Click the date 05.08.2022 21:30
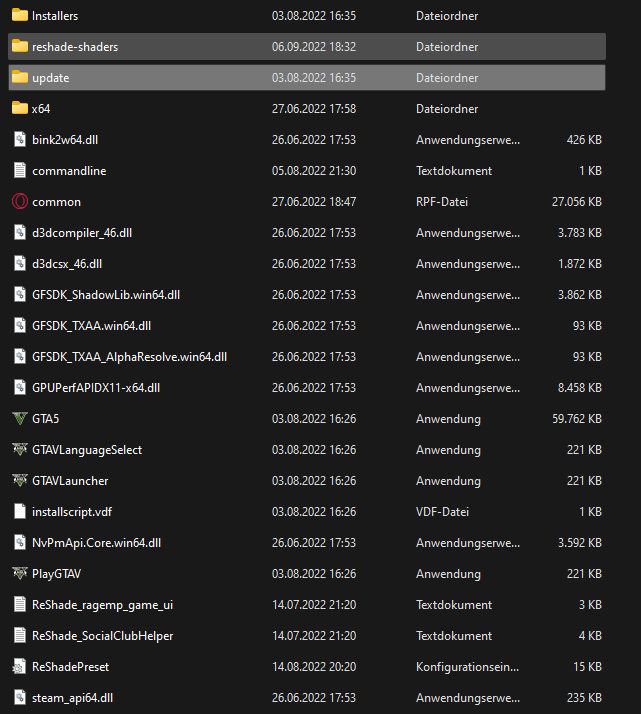Image resolution: width=641 pixels, height=714 pixels. tap(314, 171)
